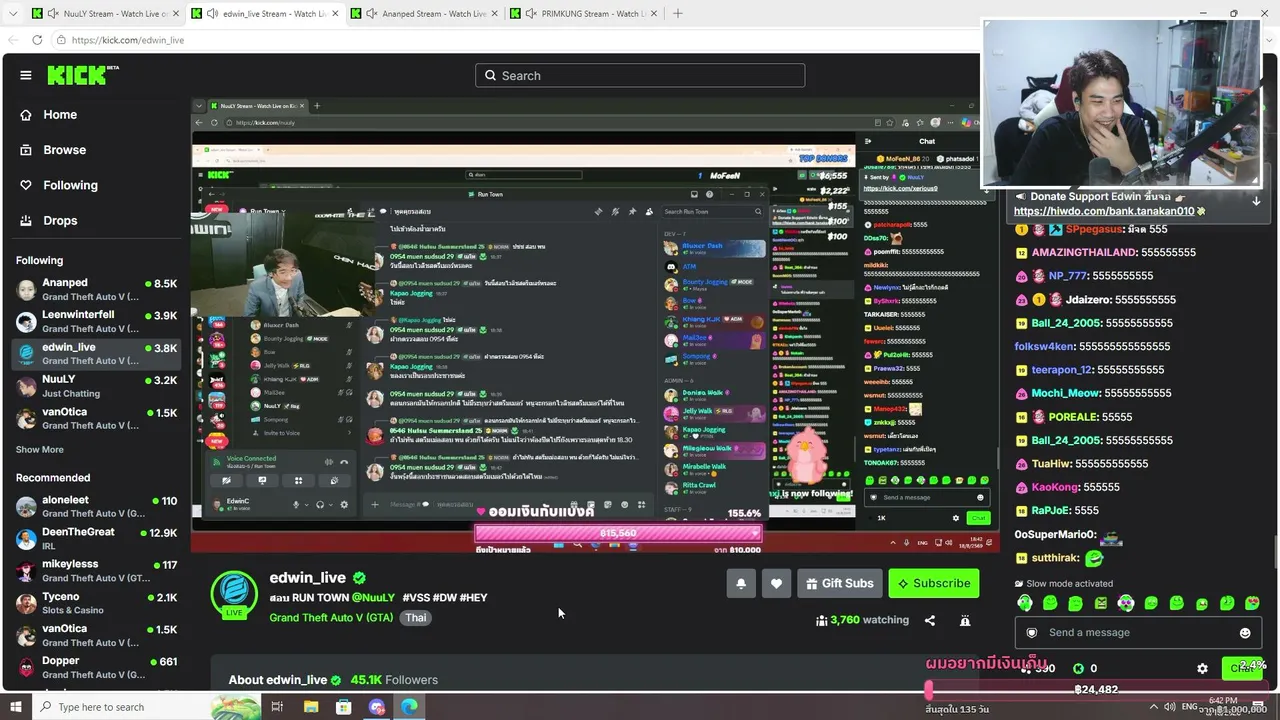Click the headphones green emote
The width and height of the screenshot is (1280, 720).
[1025, 603]
